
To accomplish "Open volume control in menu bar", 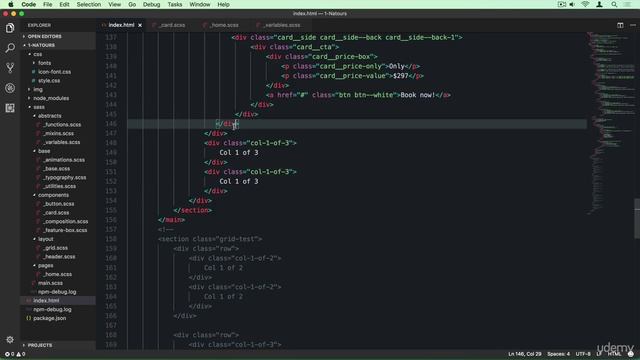I will 572,4.
